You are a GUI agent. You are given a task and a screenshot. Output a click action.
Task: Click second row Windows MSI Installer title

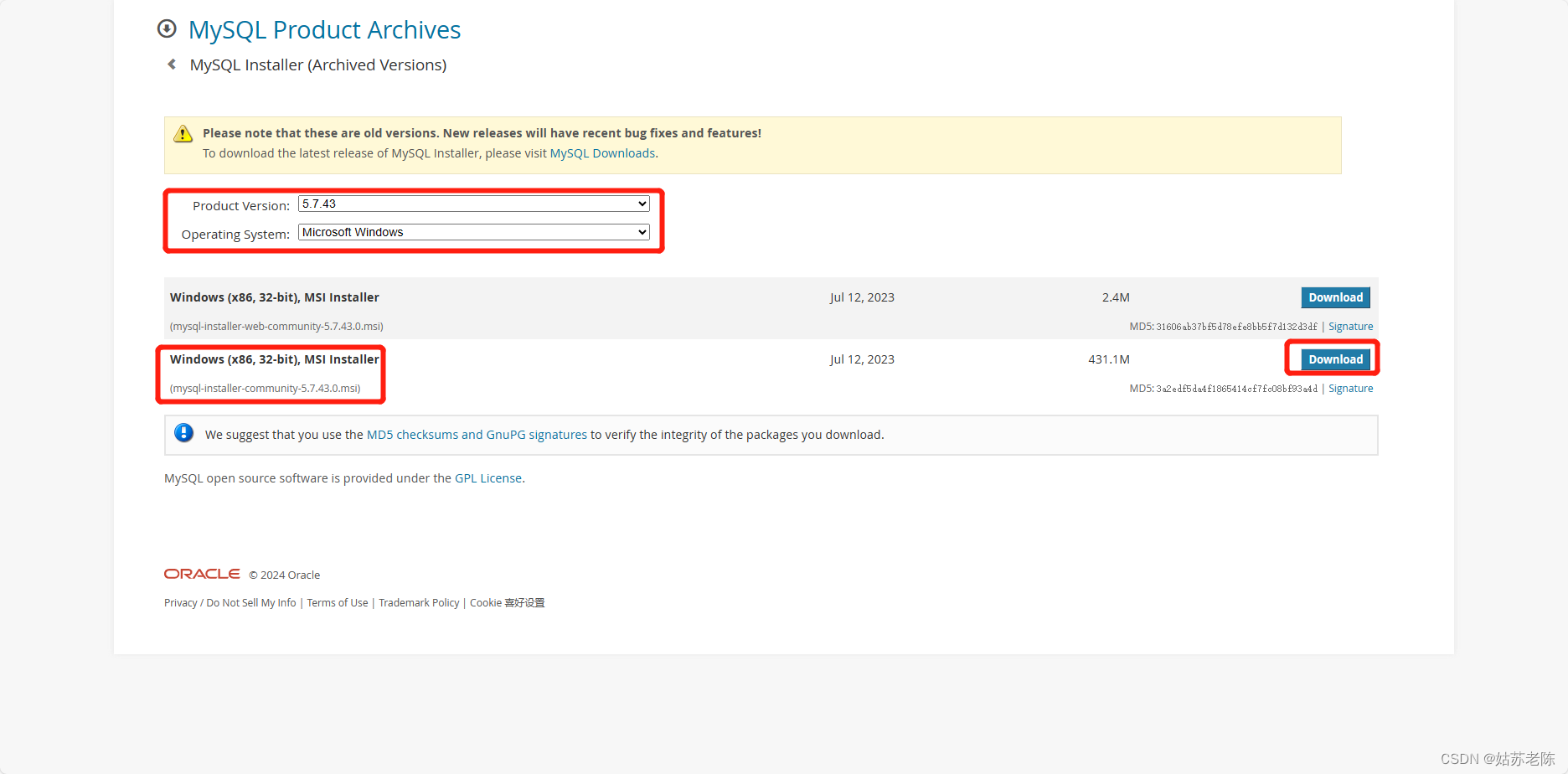pyautogui.click(x=275, y=359)
